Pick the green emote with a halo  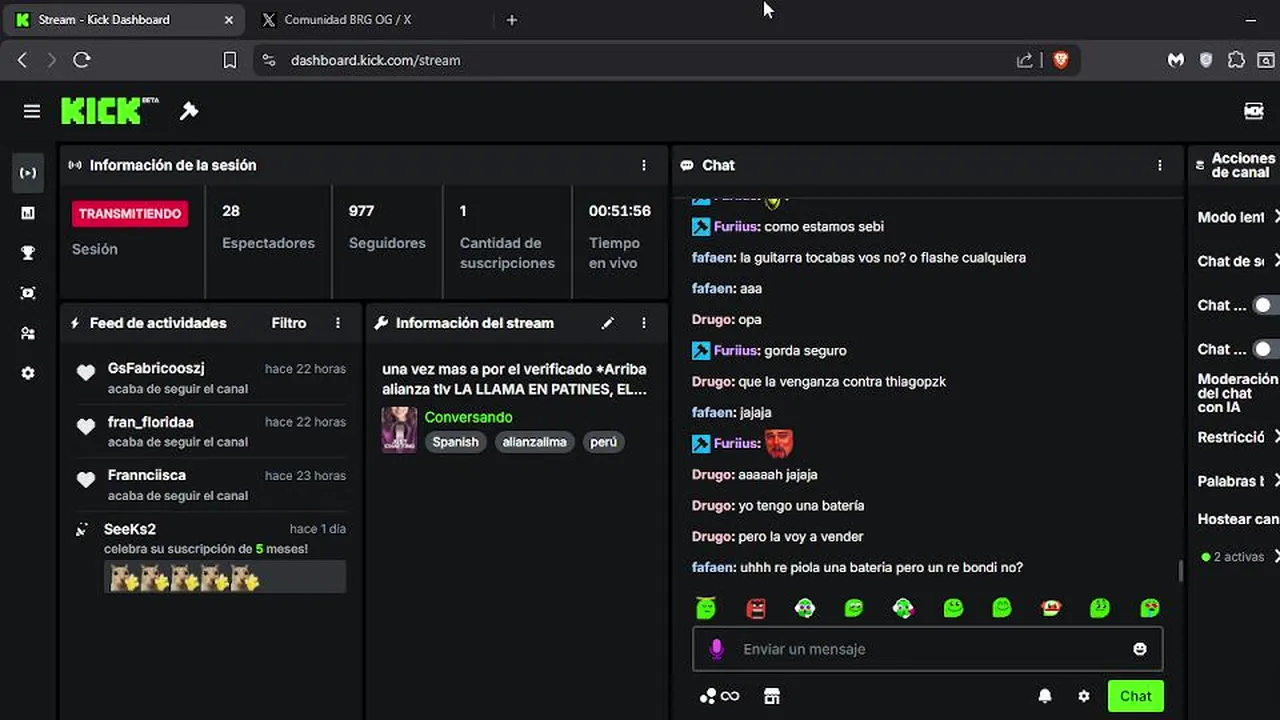click(706, 607)
